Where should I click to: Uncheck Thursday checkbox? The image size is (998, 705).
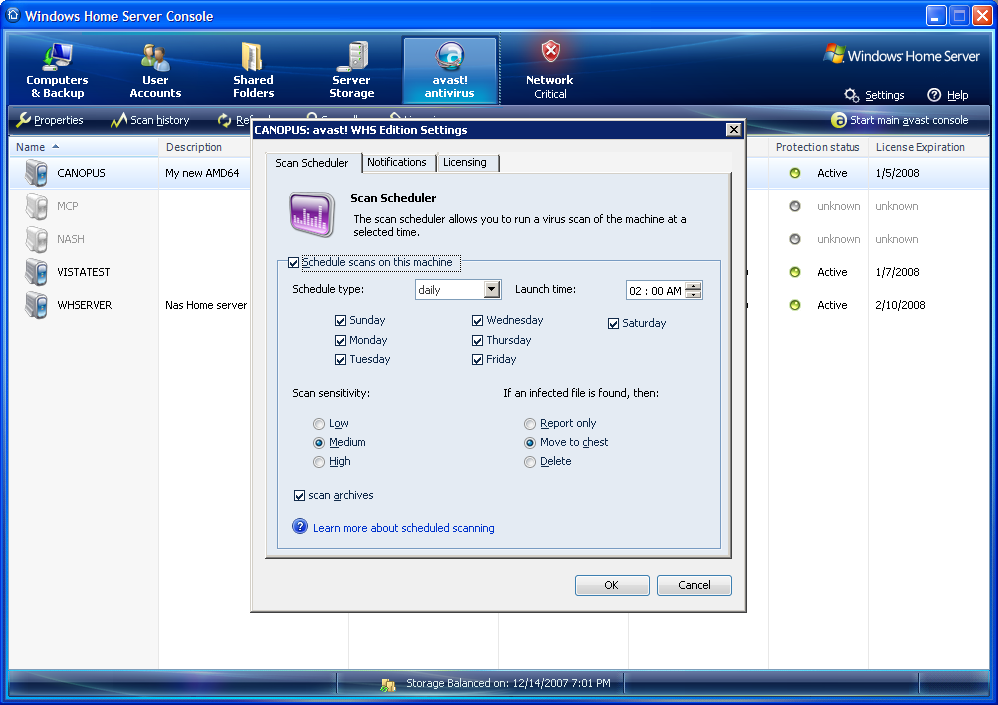(x=477, y=340)
